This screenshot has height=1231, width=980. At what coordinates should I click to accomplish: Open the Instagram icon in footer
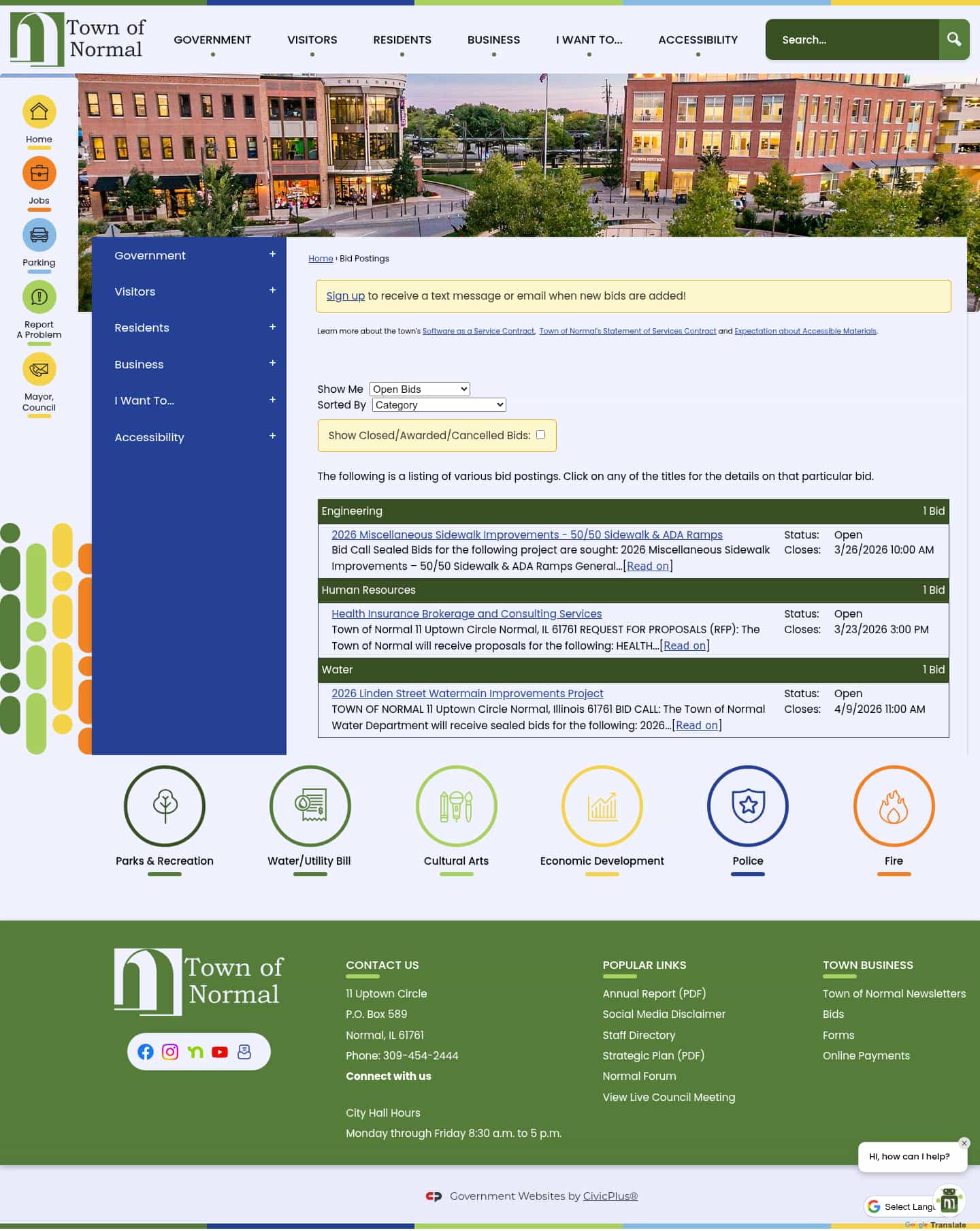pos(170,1052)
